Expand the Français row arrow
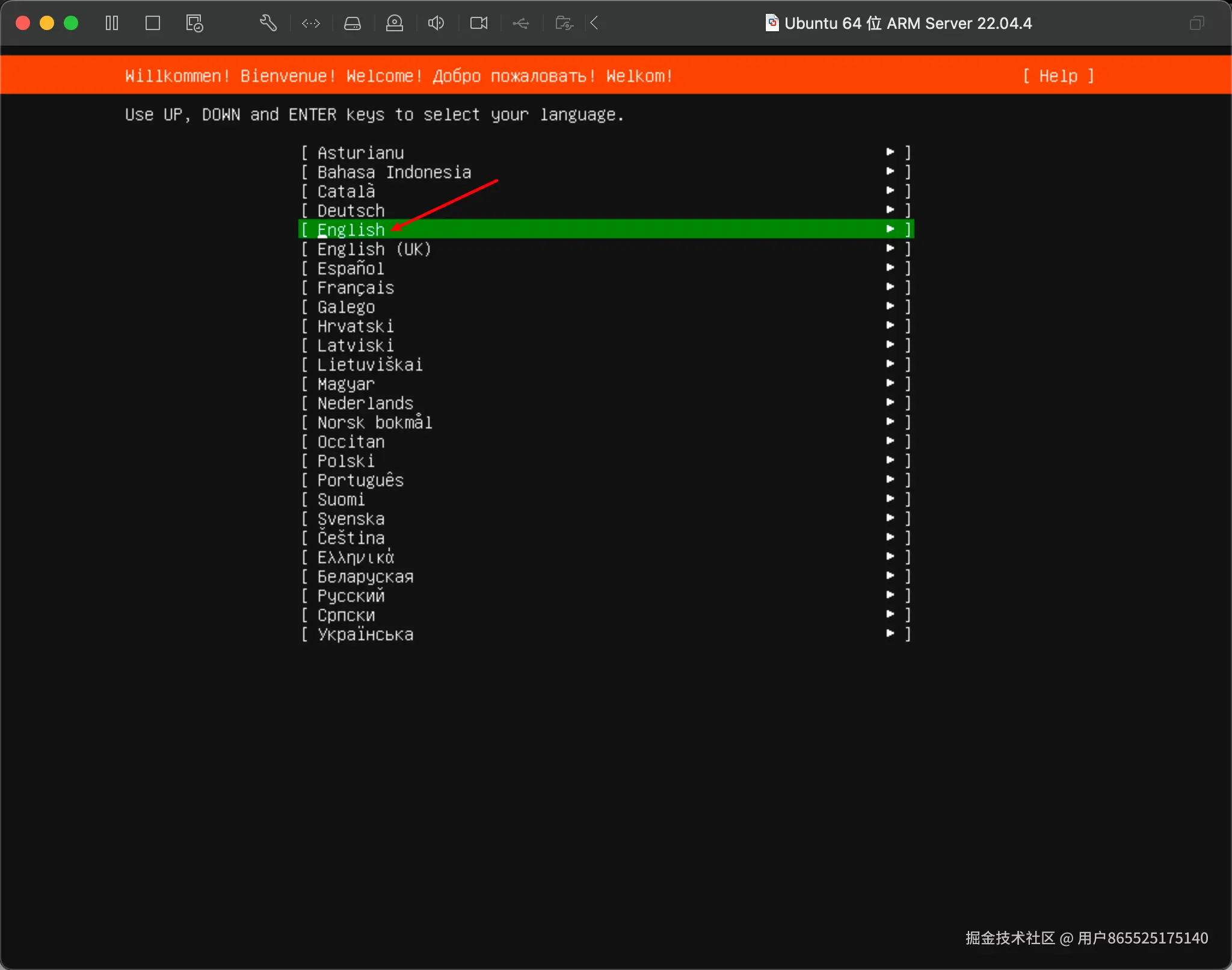This screenshot has width=1232, height=970. [890, 287]
